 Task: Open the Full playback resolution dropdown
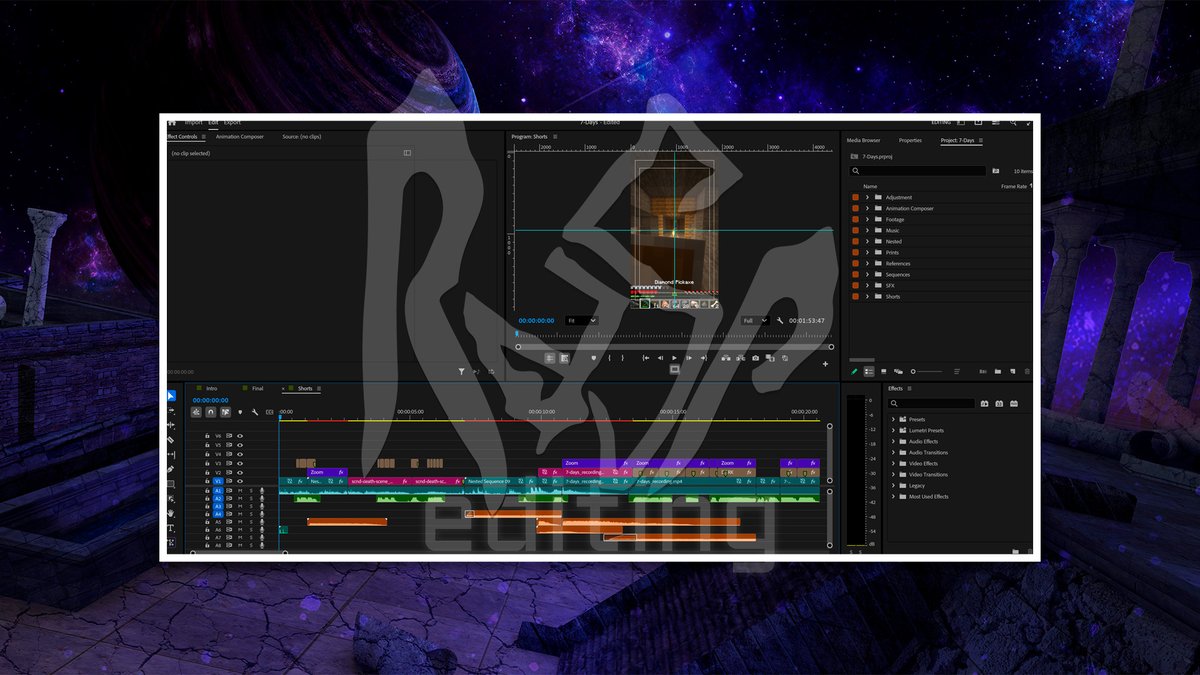[x=754, y=320]
